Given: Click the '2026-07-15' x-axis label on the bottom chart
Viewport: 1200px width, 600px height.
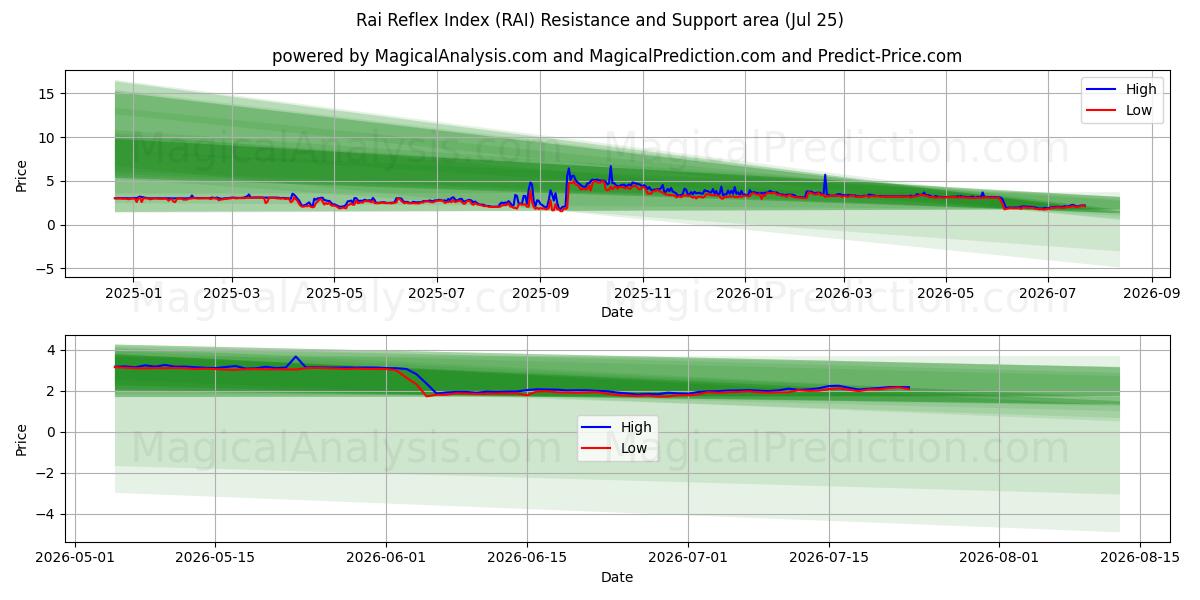Looking at the screenshot, I should pyautogui.click(x=829, y=557).
